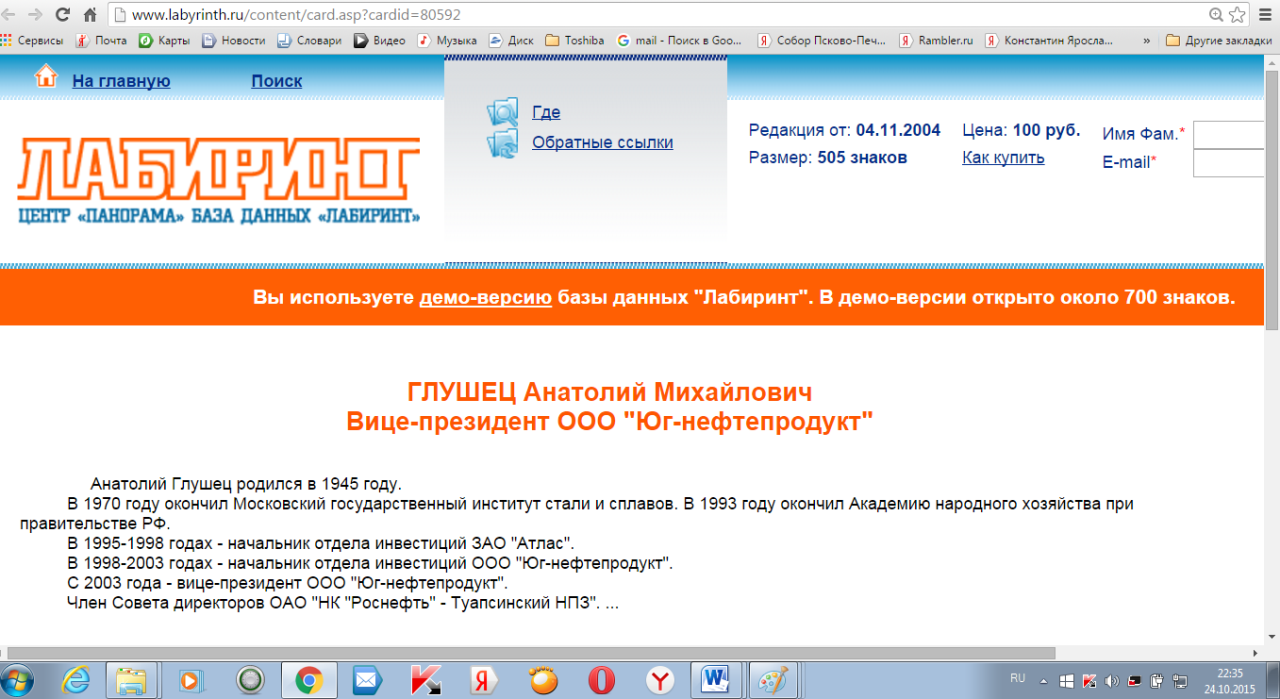Open the Другие закладки folder
Screen dimensions: 1280x699
click(x=1219, y=41)
